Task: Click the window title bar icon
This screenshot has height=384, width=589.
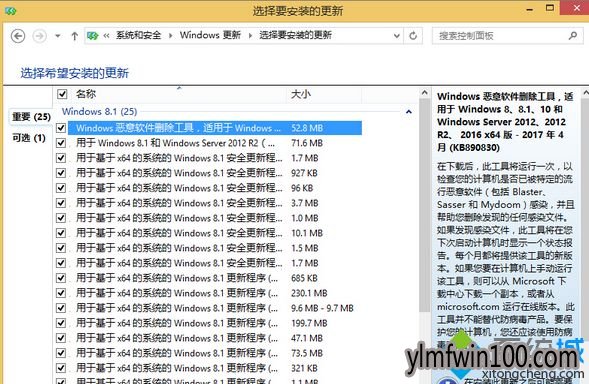Action: [11, 11]
